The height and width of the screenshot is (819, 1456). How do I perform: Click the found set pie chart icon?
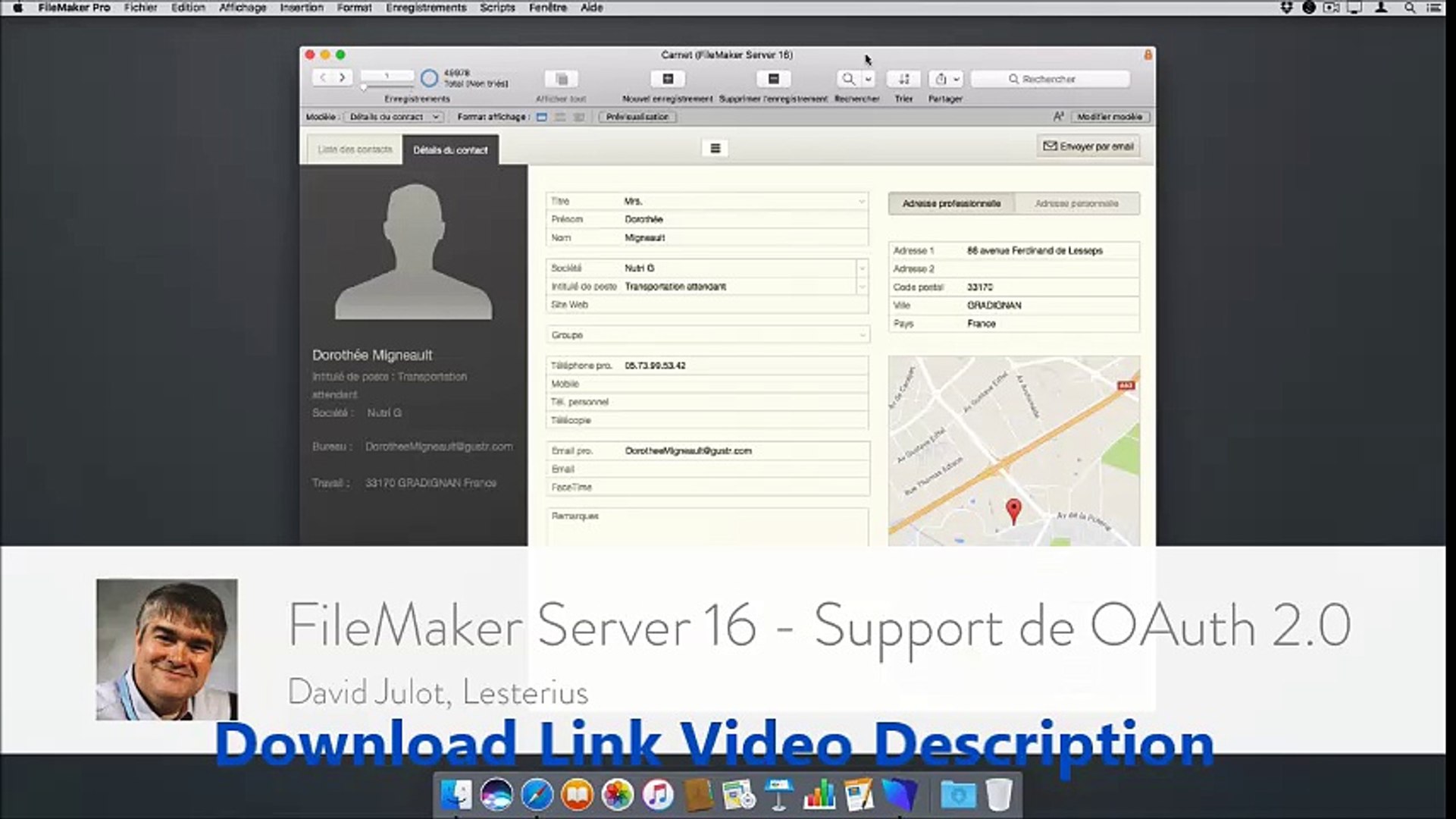coord(429,78)
